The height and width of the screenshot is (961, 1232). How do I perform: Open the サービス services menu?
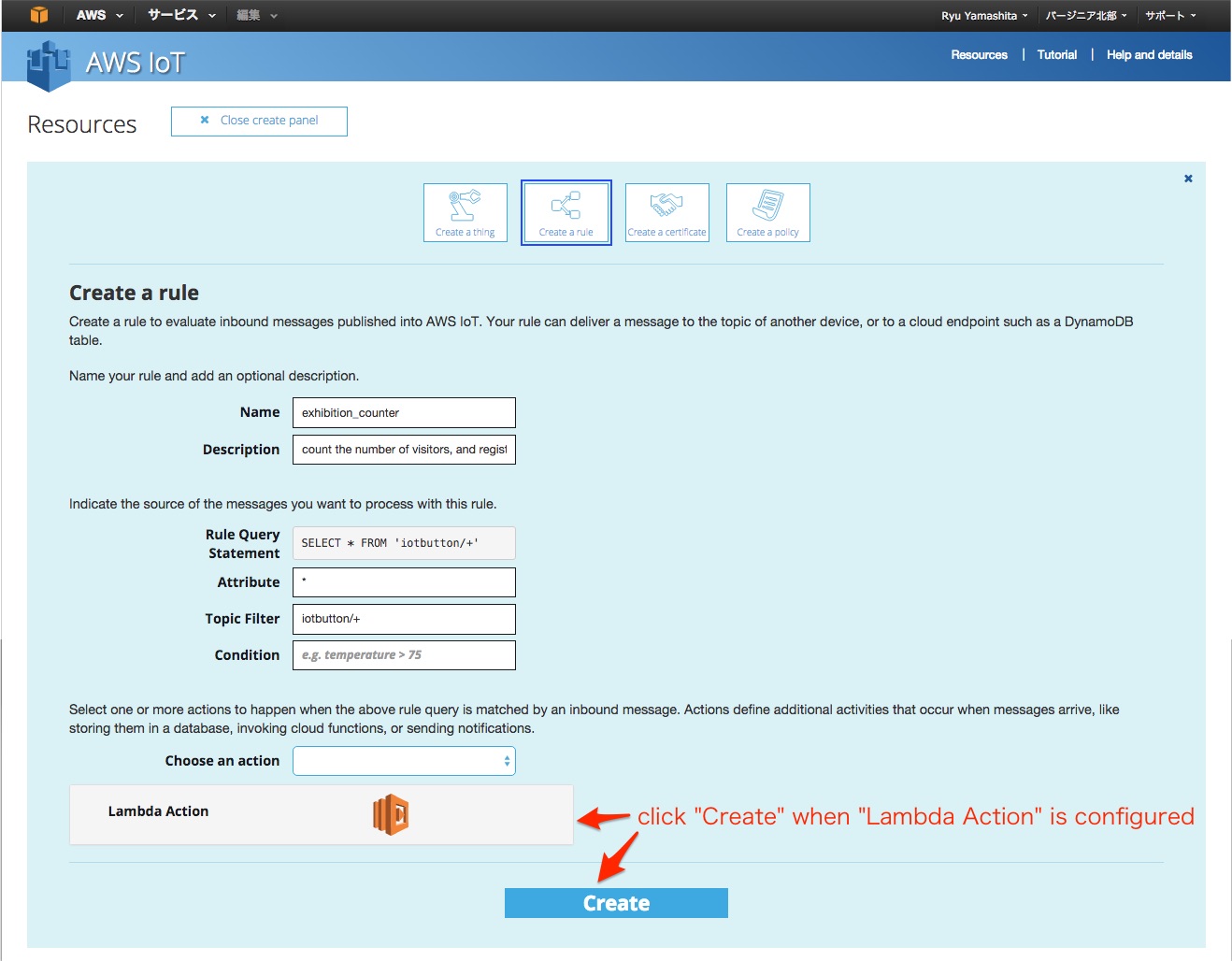tap(181, 15)
